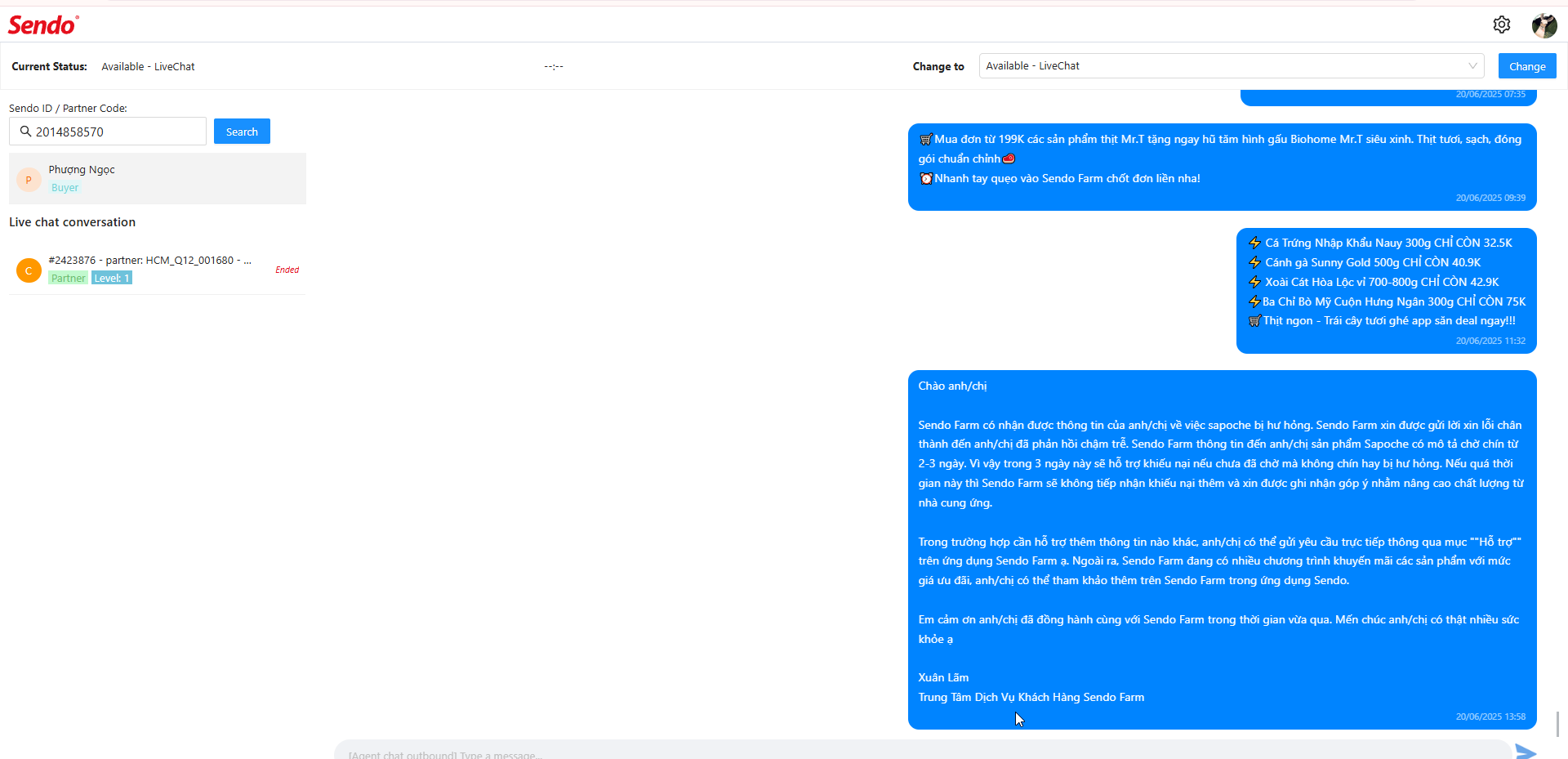Open conversation #2423876 partner HCM_Q12_001680
Image resolution: width=1568 pixels, height=759 pixels.
tap(158, 270)
